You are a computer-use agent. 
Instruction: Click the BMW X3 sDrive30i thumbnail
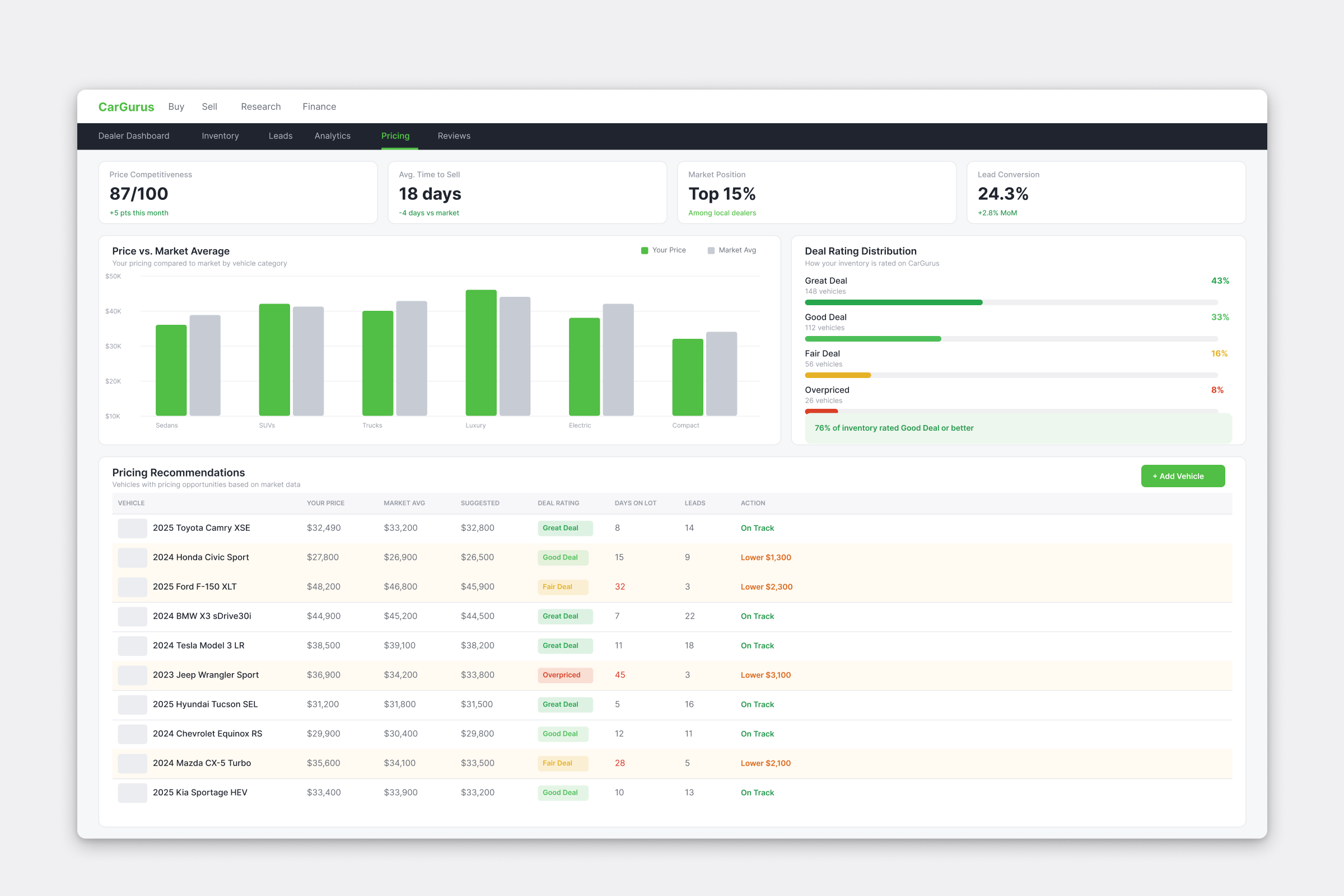click(133, 617)
